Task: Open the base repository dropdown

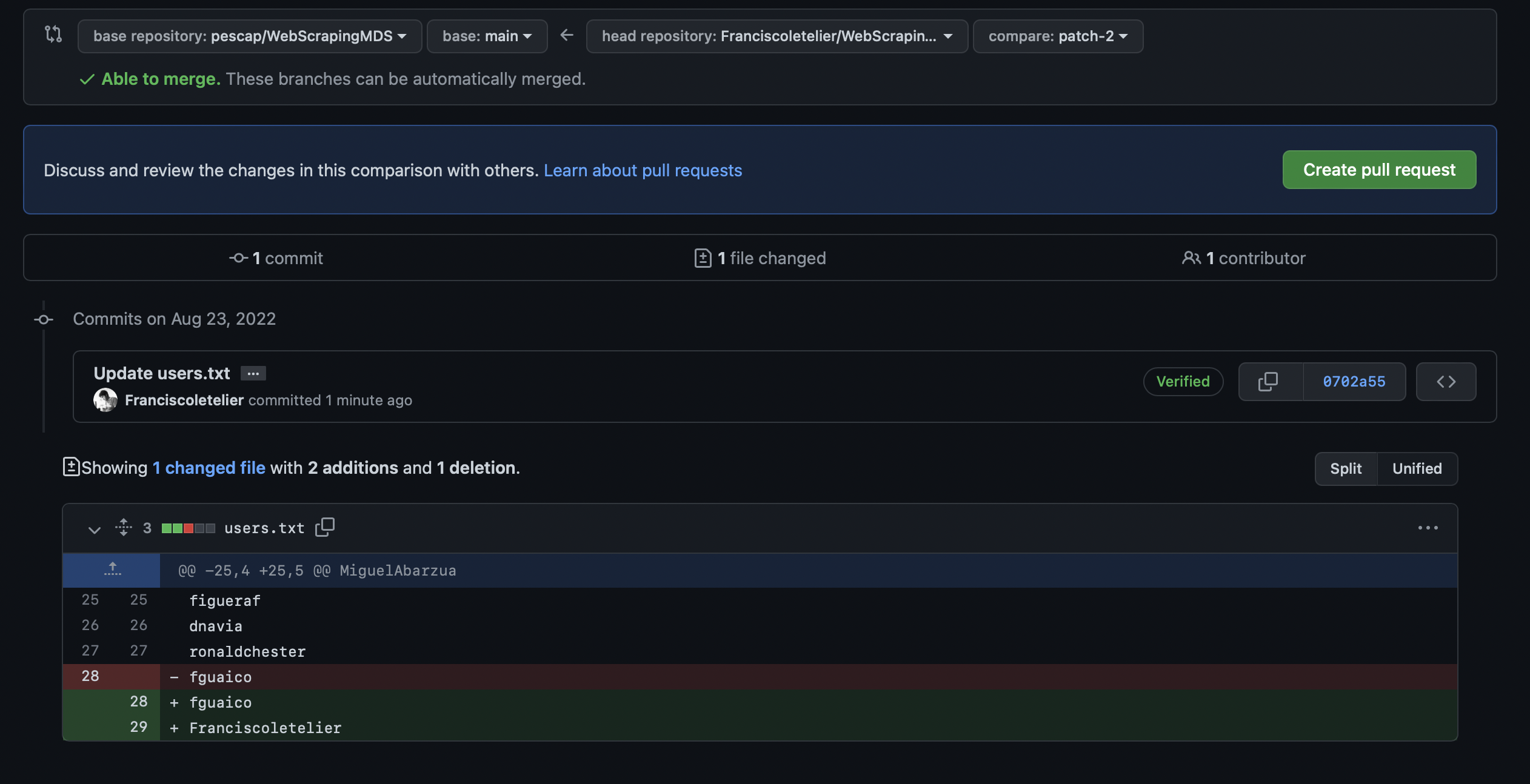Action: (x=249, y=36)
